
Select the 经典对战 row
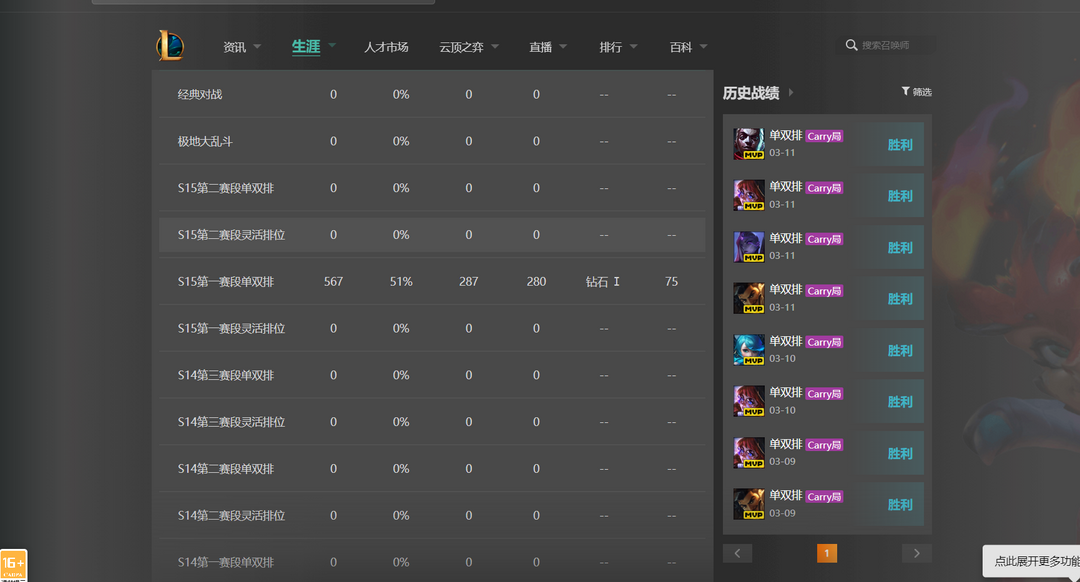pyautogui.click(x=432, y=94)
